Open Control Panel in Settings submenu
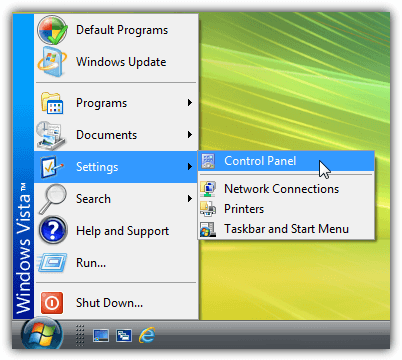 [x=287, y=161]
